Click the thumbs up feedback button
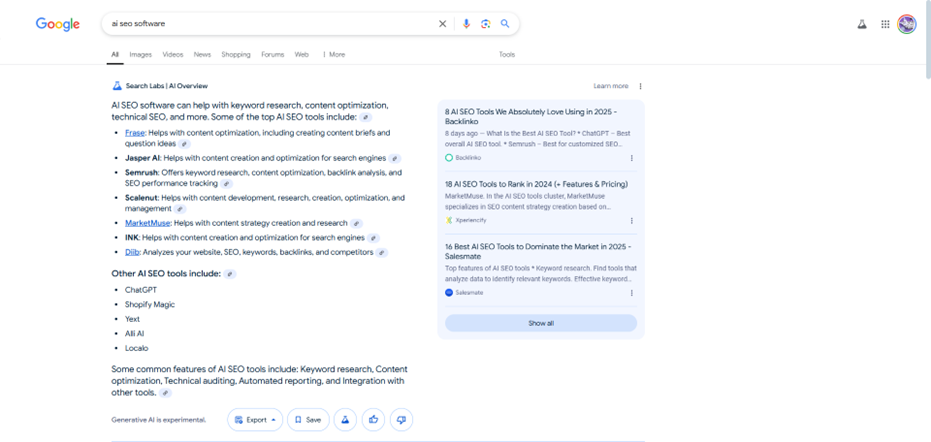Screen dimensions: 931x442 (x=373, y=420)
